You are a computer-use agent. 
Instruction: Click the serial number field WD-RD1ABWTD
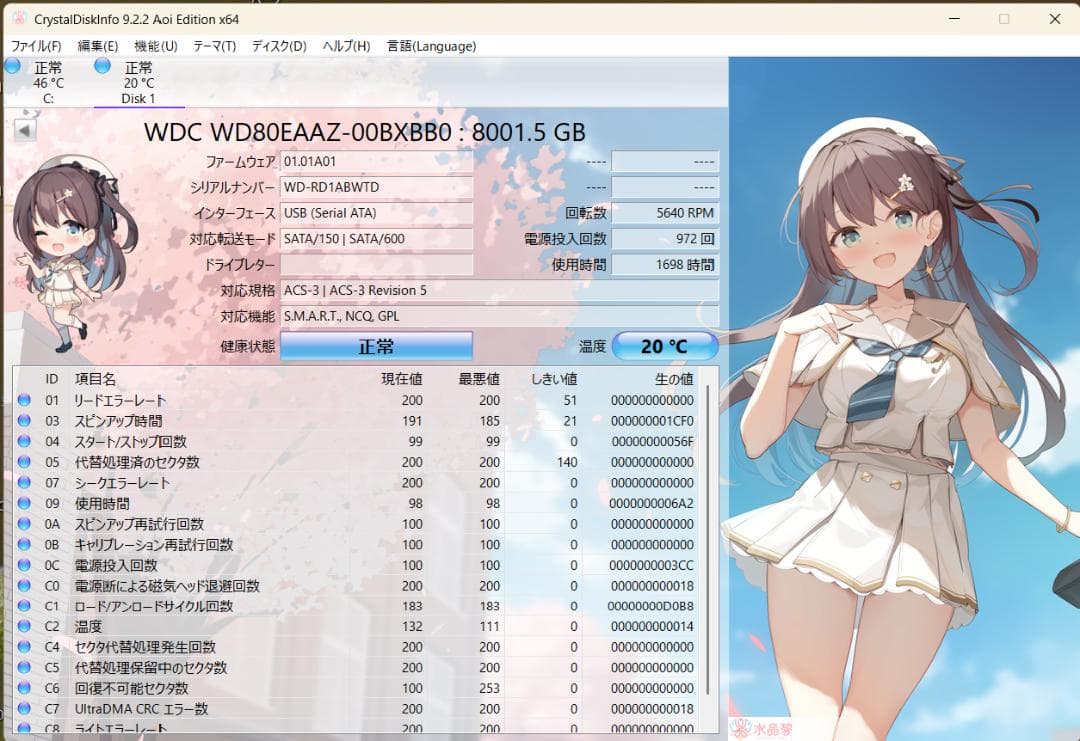[x=377, y=187]
